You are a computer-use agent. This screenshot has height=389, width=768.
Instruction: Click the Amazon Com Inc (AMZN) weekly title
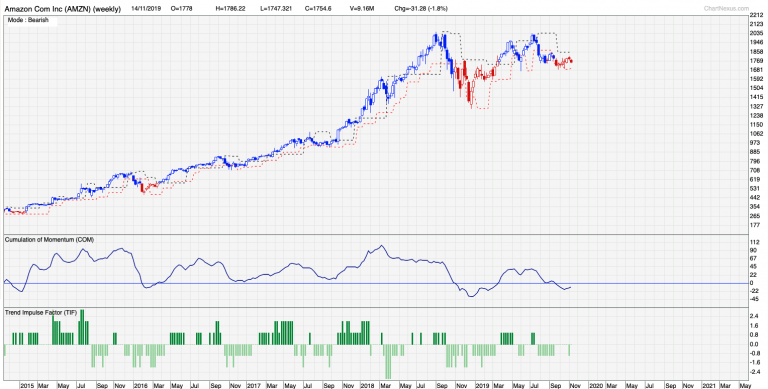63,8
